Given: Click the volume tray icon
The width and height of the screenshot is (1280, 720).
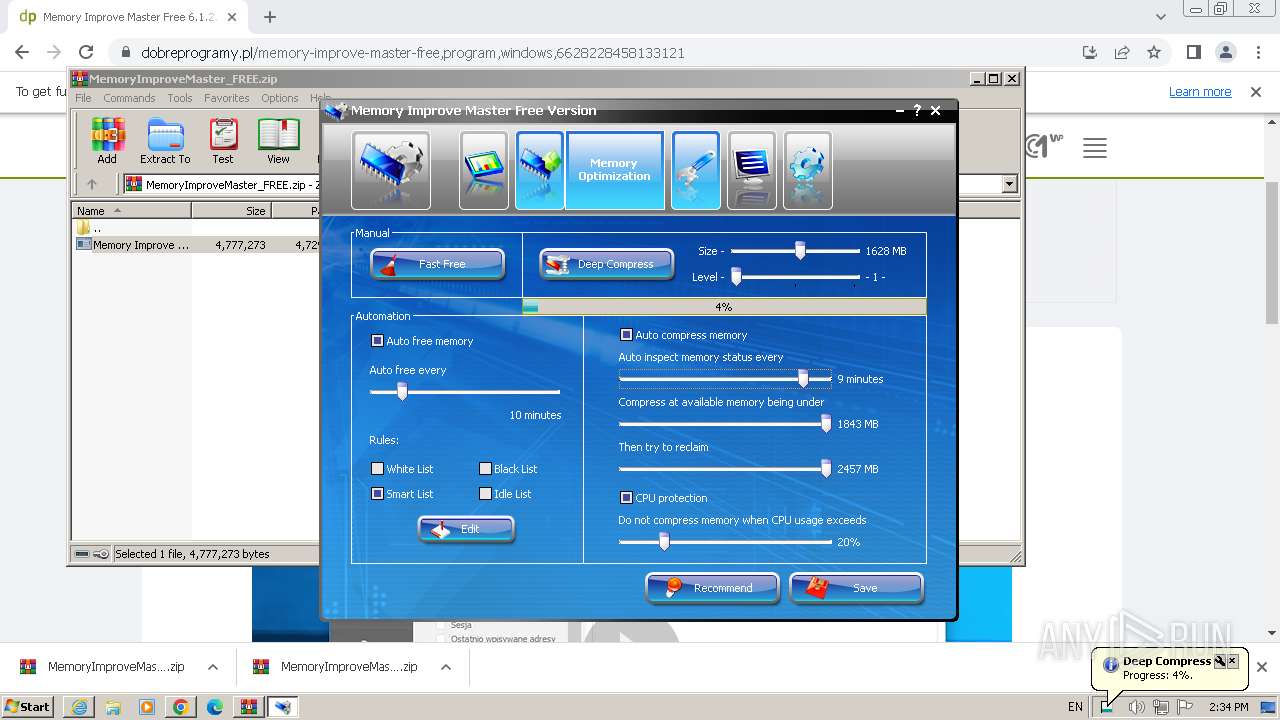Looking at the screenshot, I should [x=1136, y=707].
